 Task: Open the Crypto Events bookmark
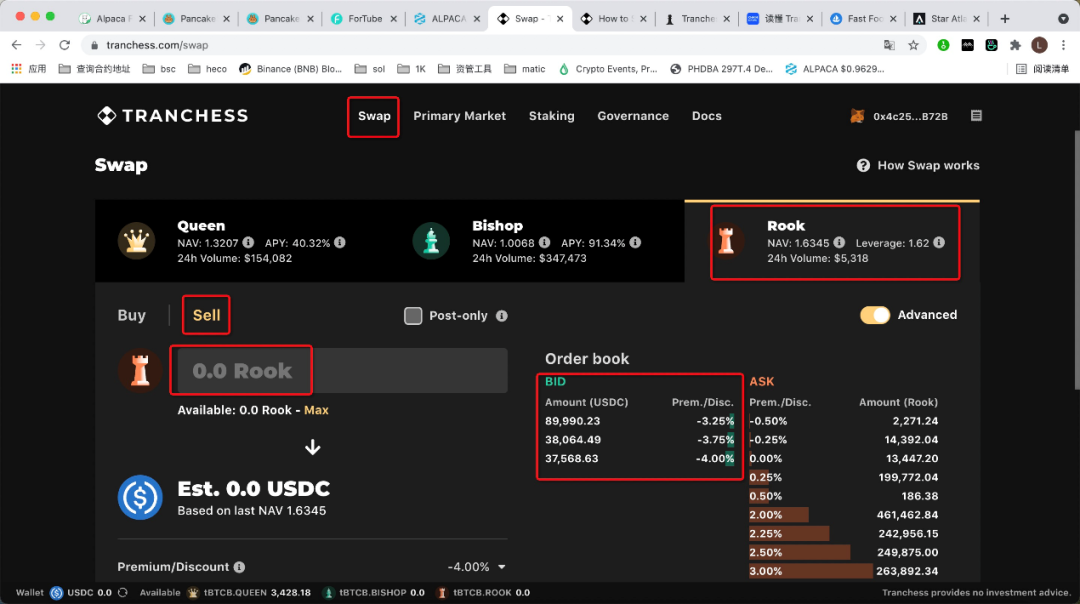point(608,69)
